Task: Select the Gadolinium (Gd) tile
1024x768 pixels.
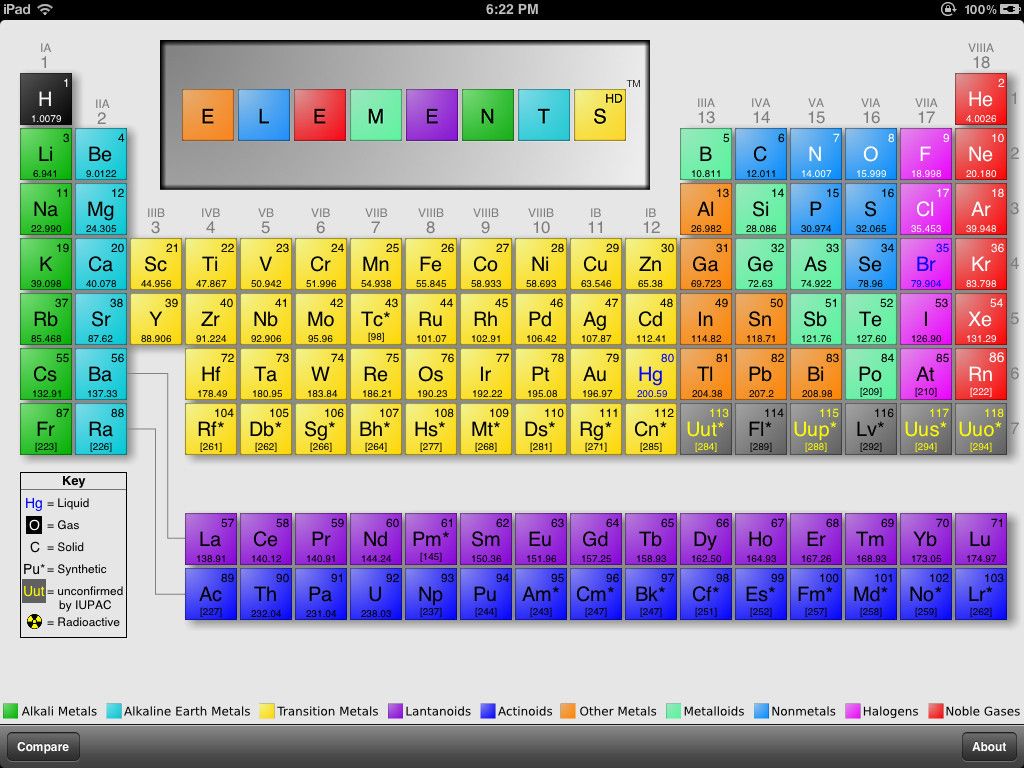Action: click(596, 539)
